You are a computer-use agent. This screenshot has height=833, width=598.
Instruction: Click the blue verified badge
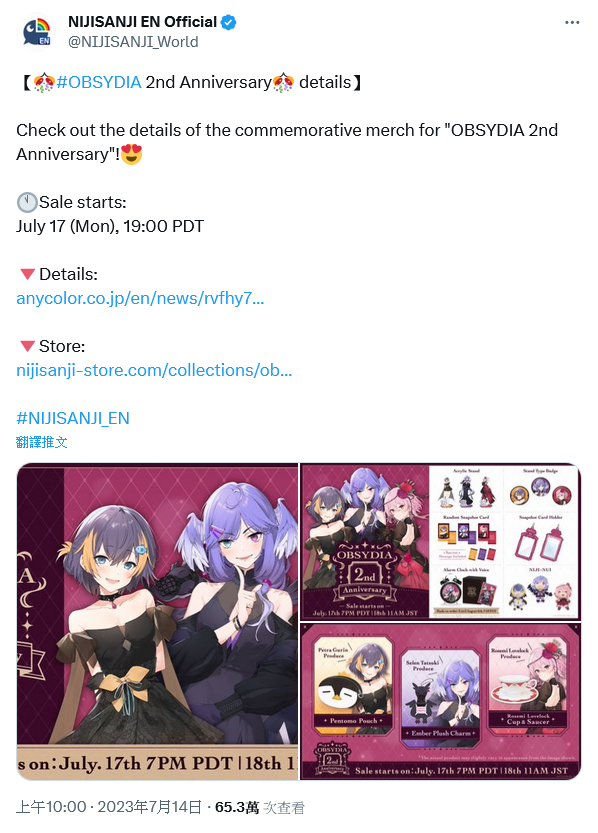click(x=229, y=22)
